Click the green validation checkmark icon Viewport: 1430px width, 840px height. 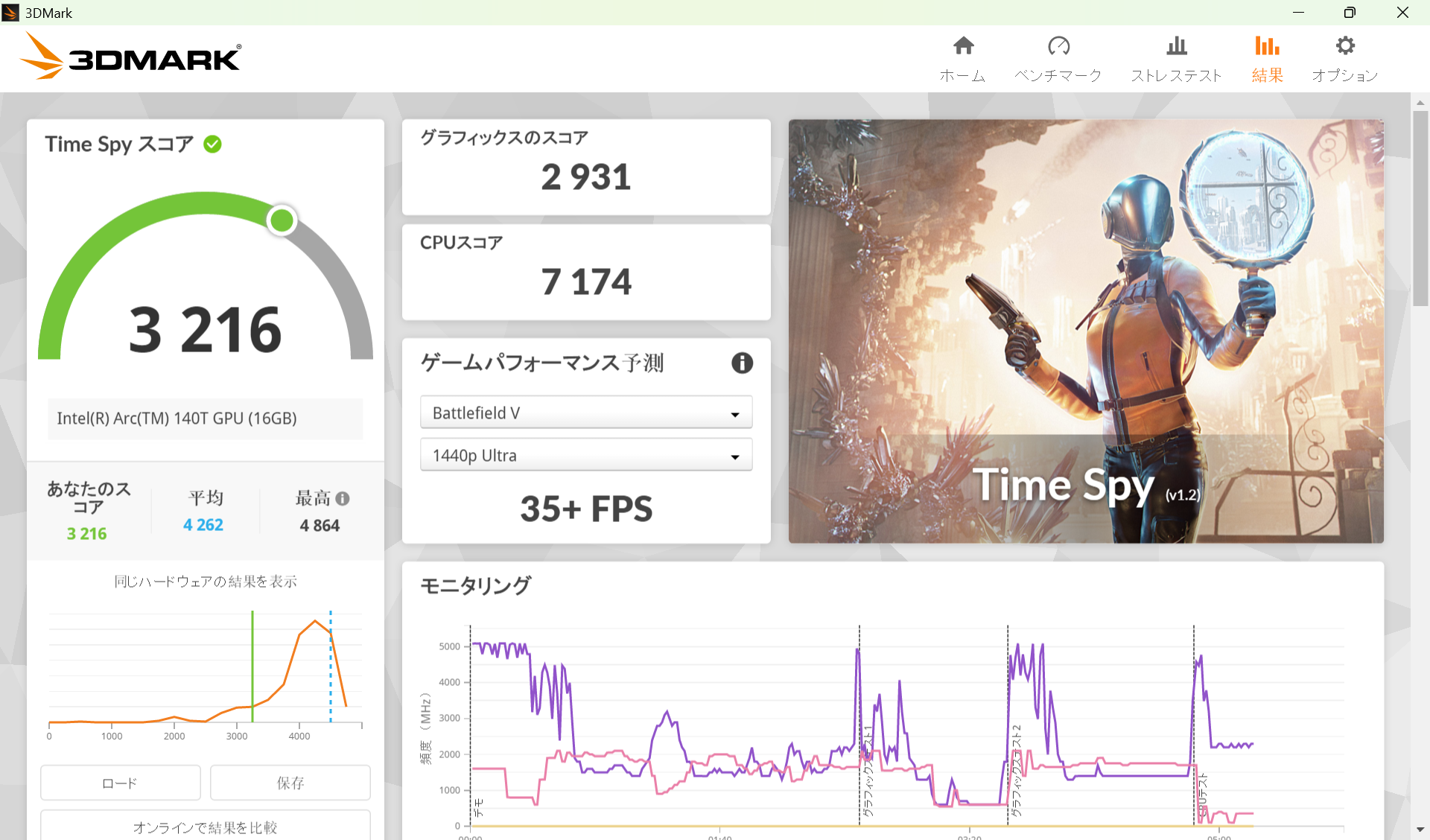tap(213, 144)
